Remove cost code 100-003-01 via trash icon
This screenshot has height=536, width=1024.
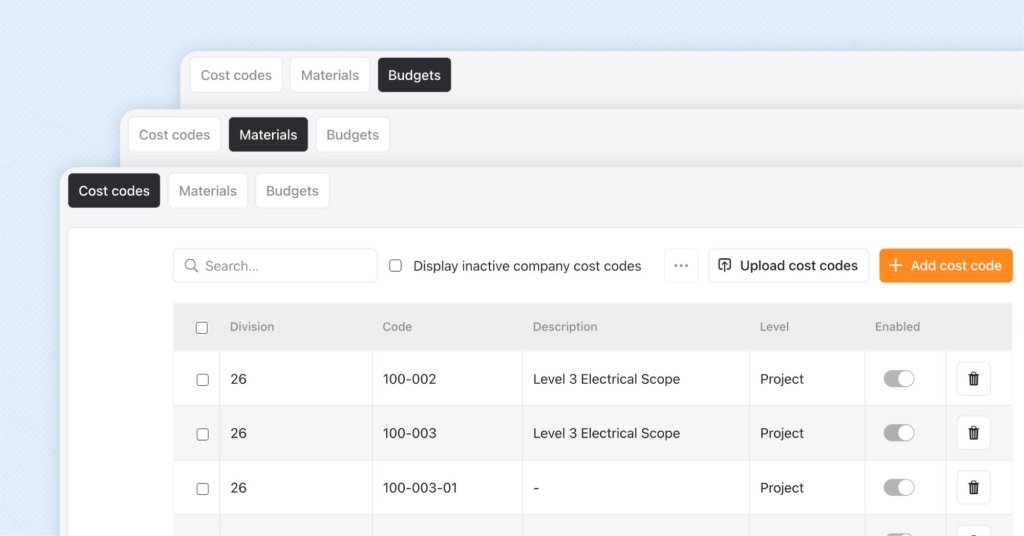973,488
